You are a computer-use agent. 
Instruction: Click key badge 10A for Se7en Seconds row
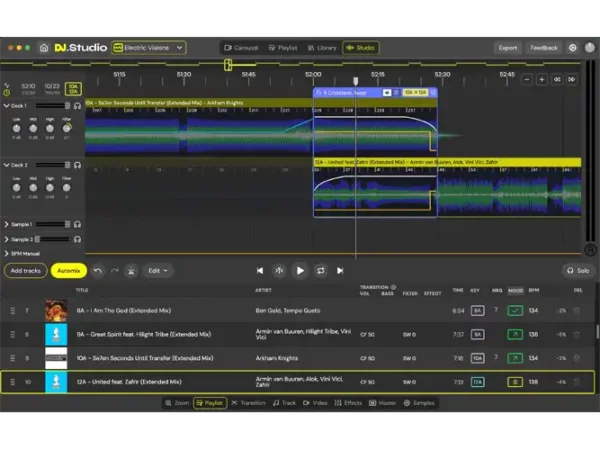477,358
